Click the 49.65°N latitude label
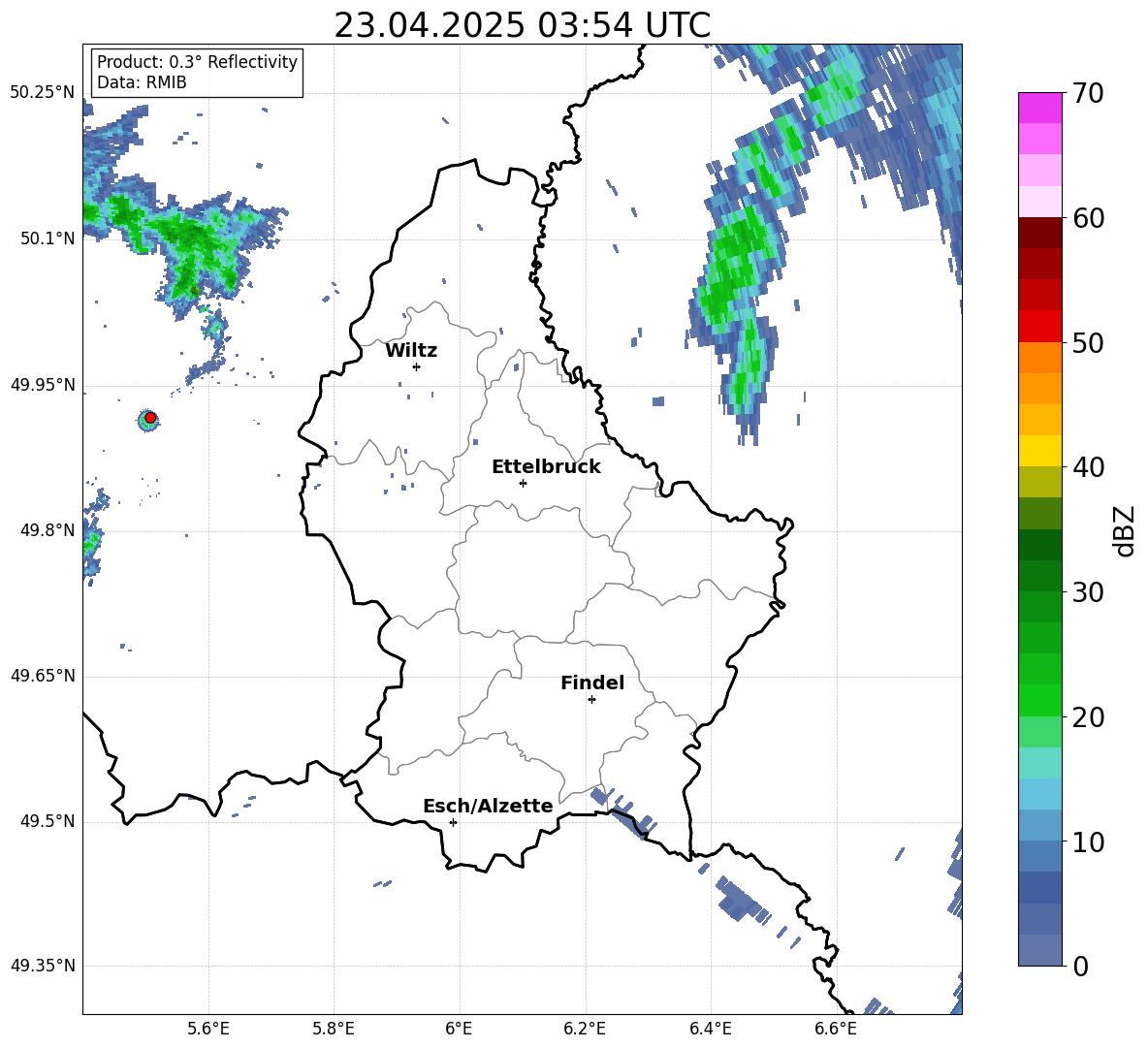Viewport: 1148px width, 1048px height. [43, 676]
